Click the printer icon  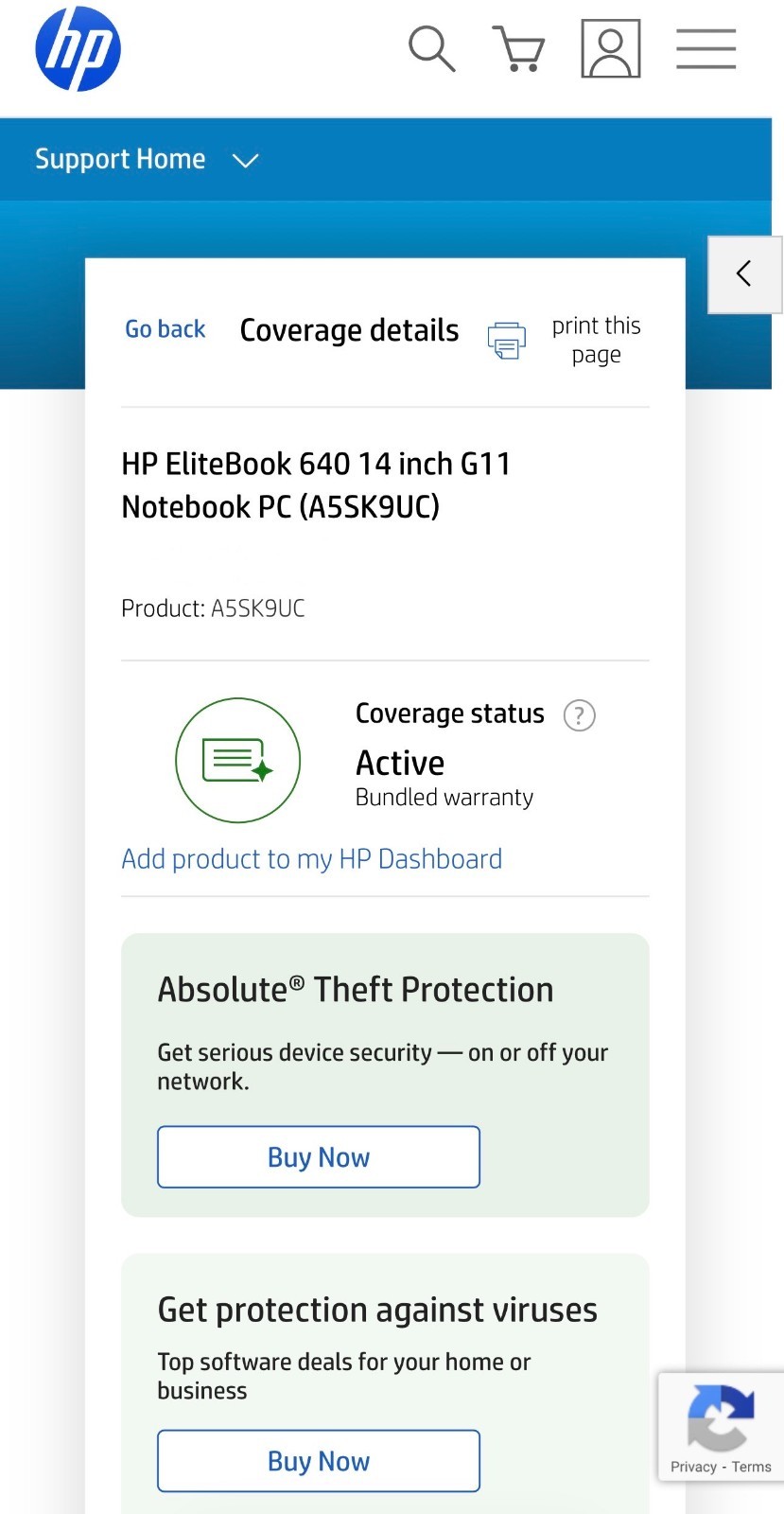pos(506,341)
